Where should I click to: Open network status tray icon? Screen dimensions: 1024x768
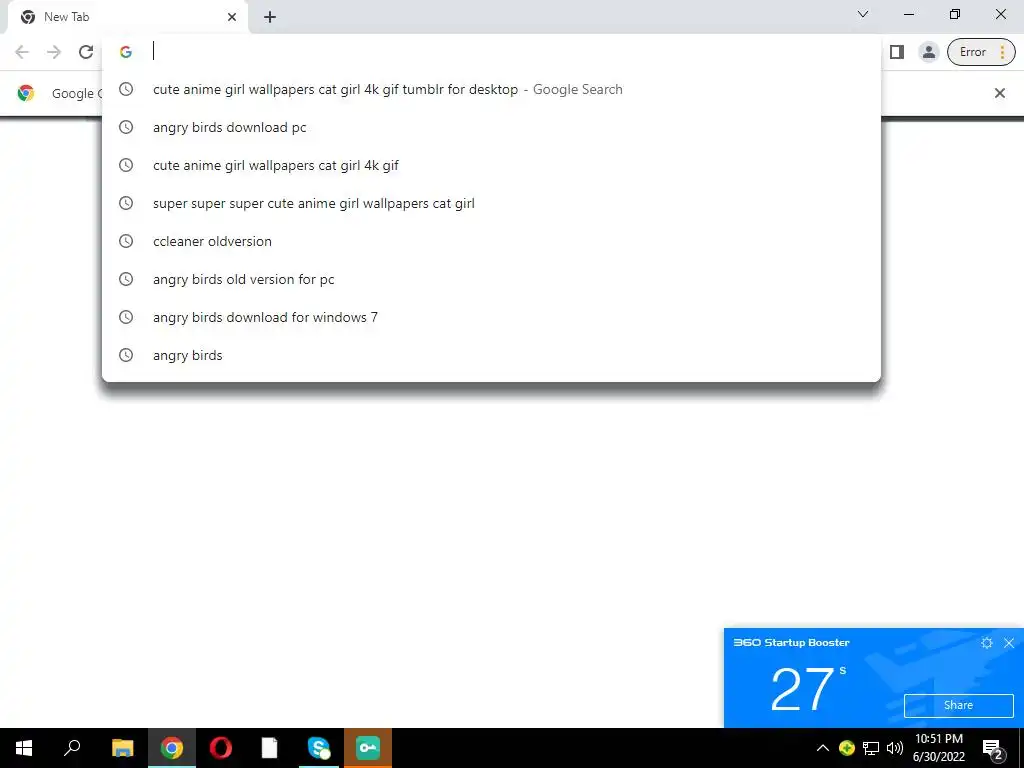pyautogui.click(x=871, y=748)
